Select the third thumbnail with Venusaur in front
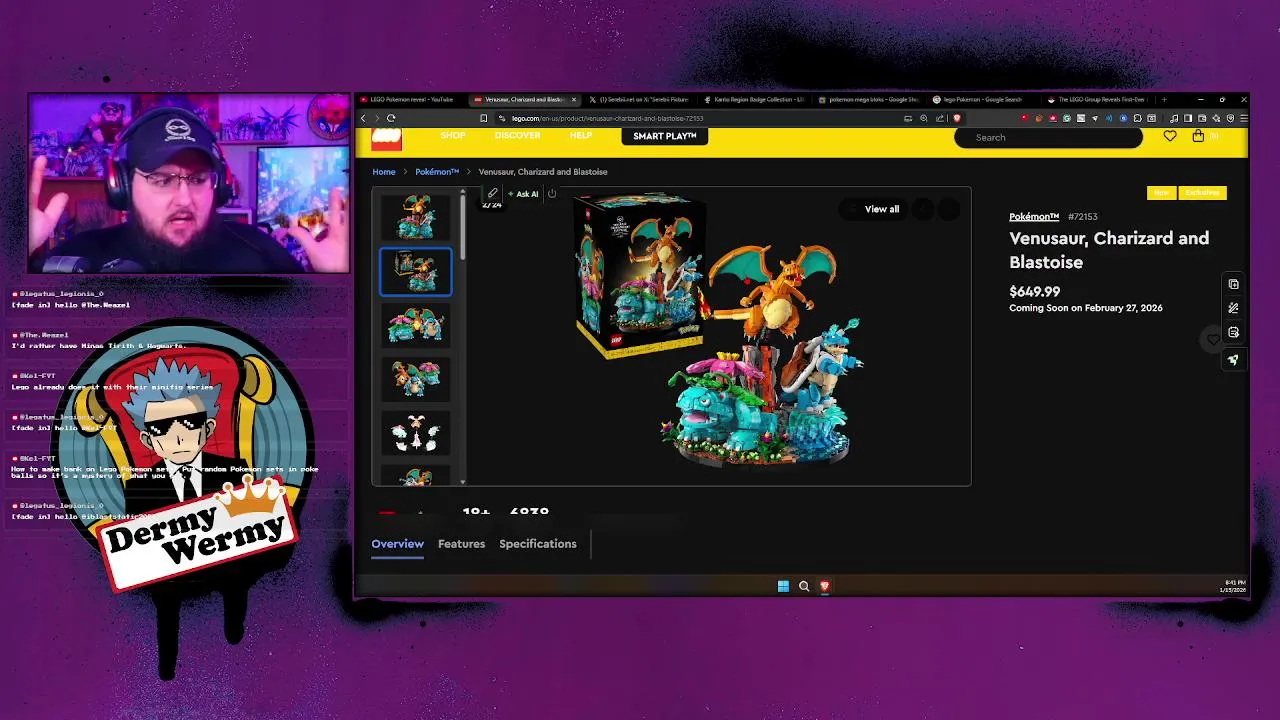This screenshot has width=1280, height=720. click(x=416, y=326)
